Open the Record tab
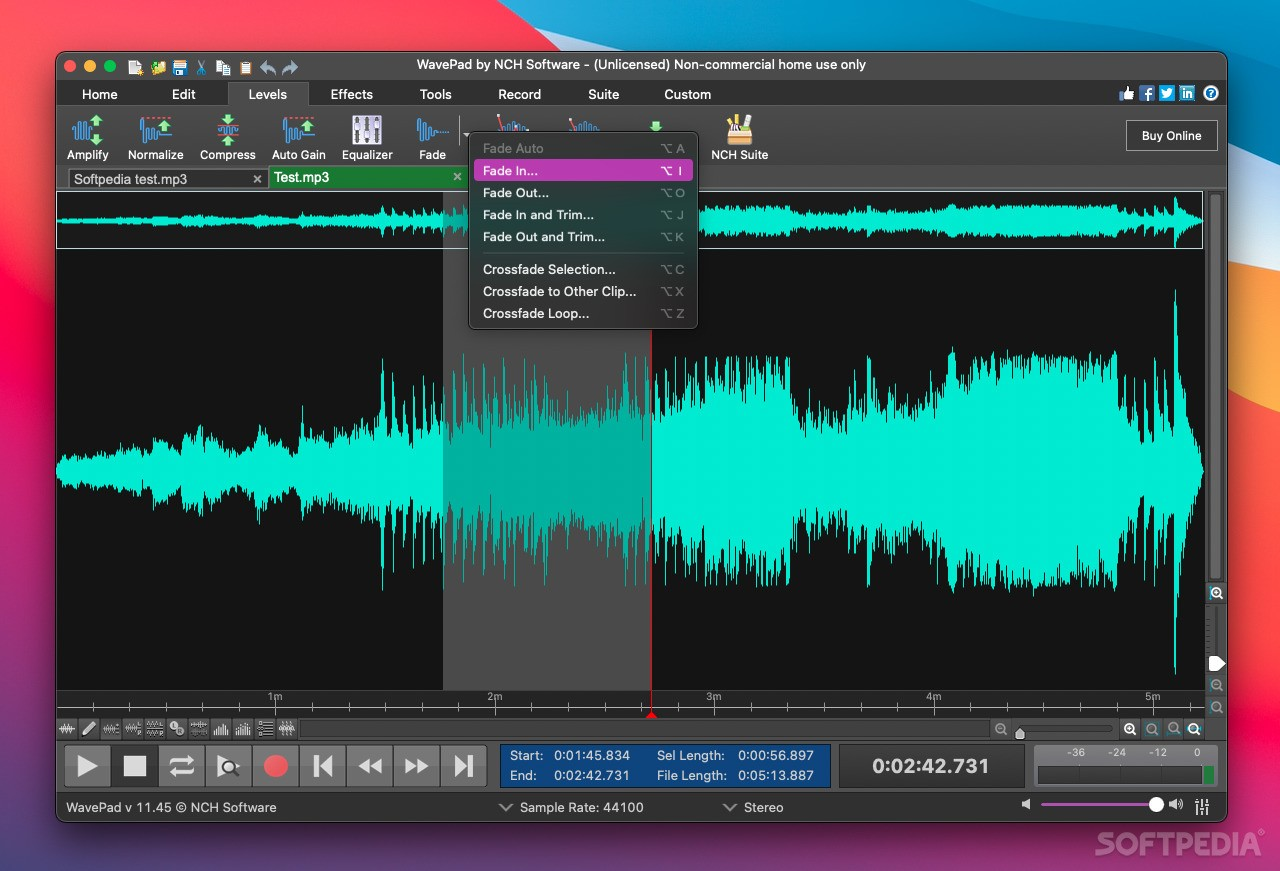The width and height of the screenshot is (1280, 871). 520,94
